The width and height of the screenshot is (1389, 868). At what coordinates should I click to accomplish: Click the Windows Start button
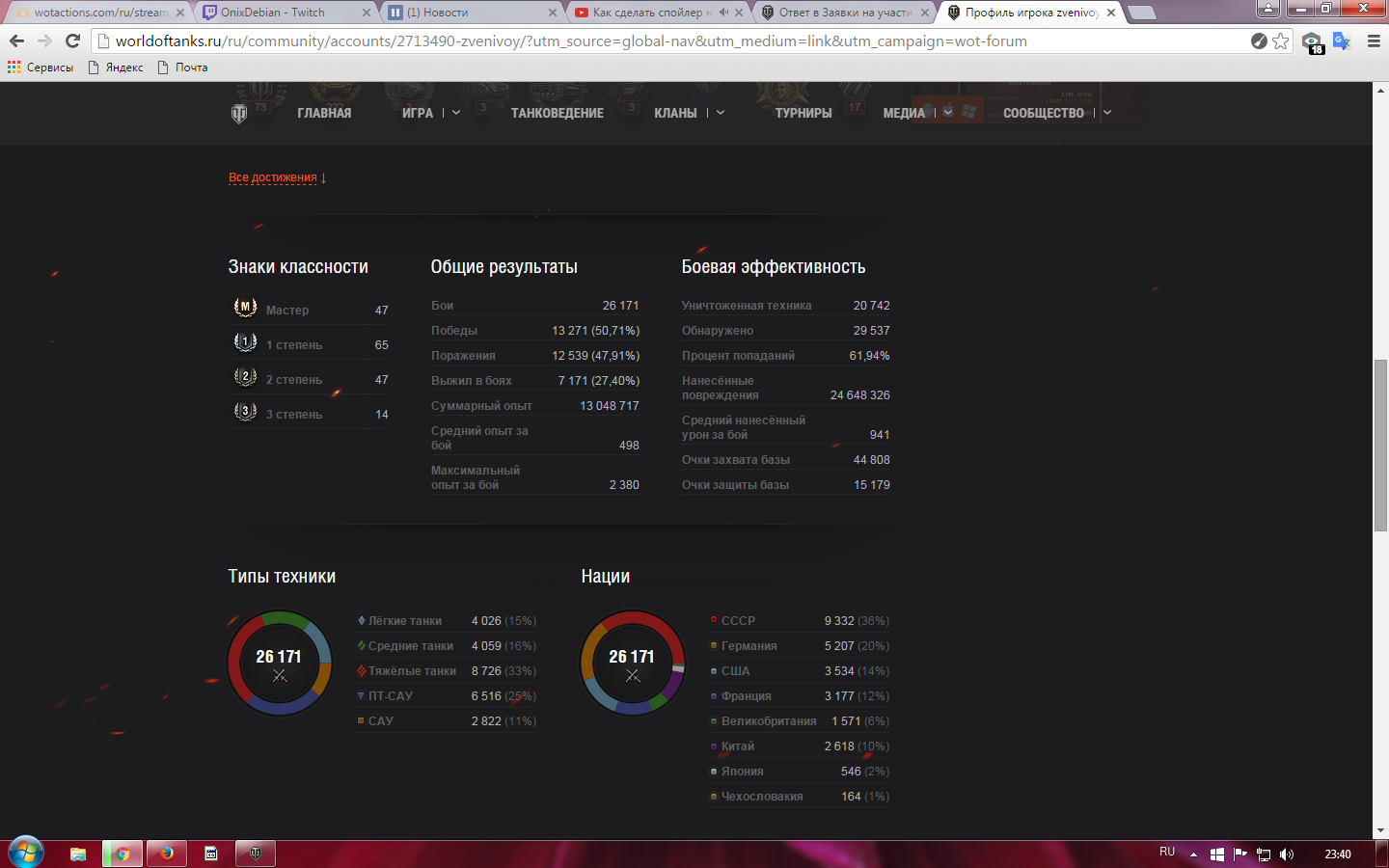(26, 853)
